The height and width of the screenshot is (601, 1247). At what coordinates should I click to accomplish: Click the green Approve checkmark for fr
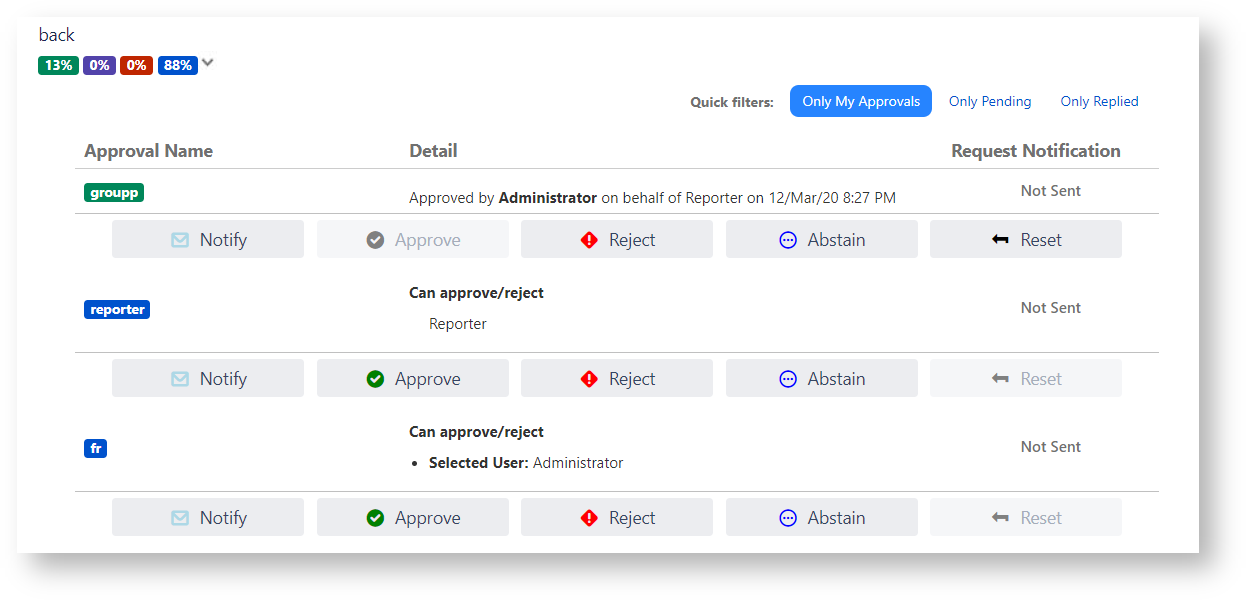375,518
